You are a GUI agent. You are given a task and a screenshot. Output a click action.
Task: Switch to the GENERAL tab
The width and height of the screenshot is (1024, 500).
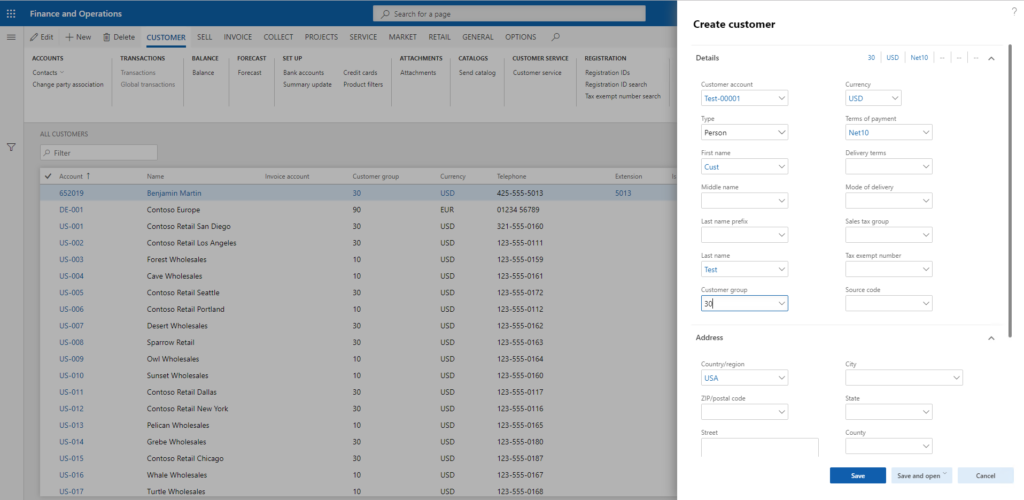pyautogui.click(x=478, y=37)
